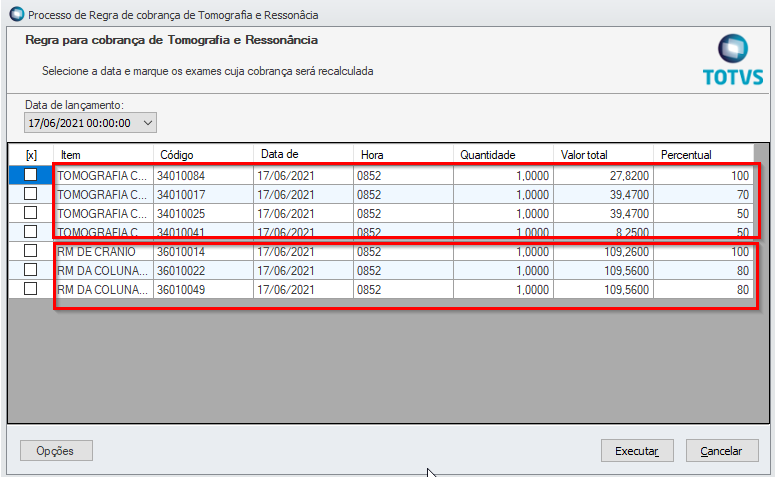Check the box for code 34010017 row

click(x=31, y=194)
